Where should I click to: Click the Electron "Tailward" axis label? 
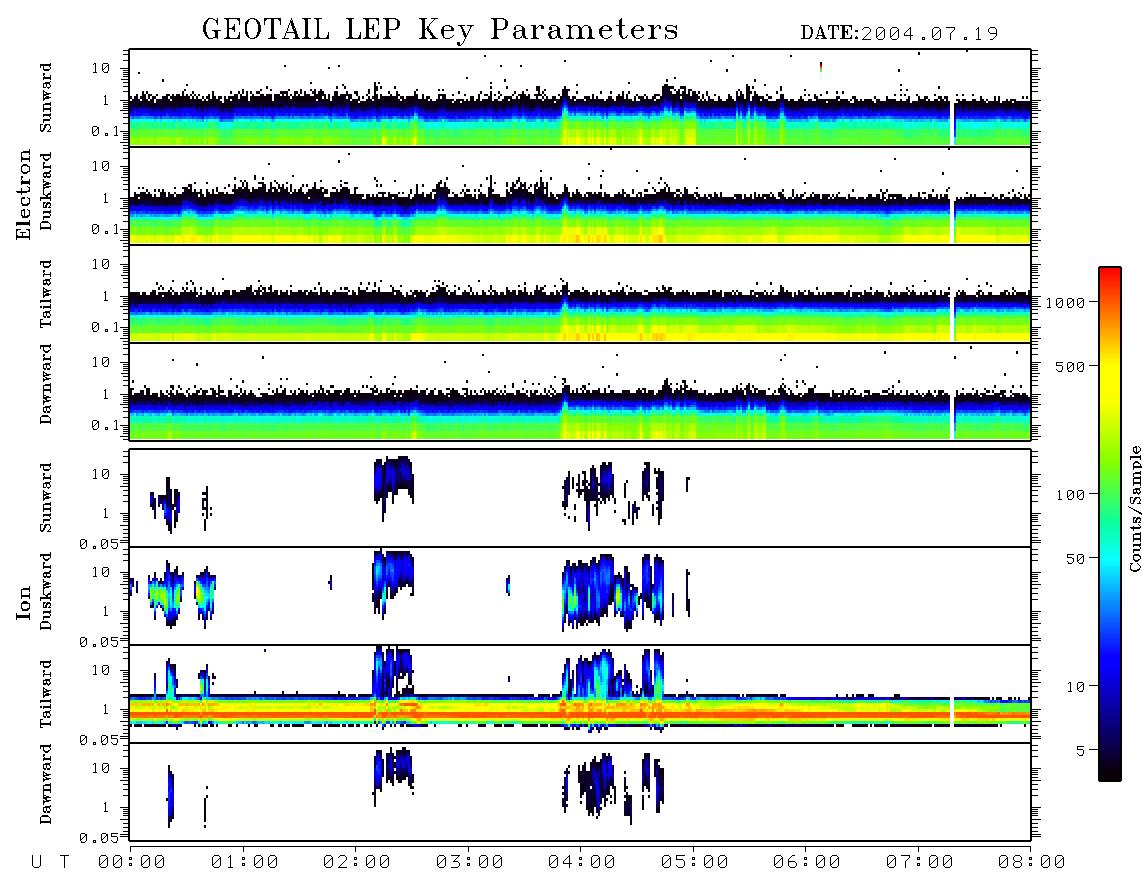coord(46,294)
